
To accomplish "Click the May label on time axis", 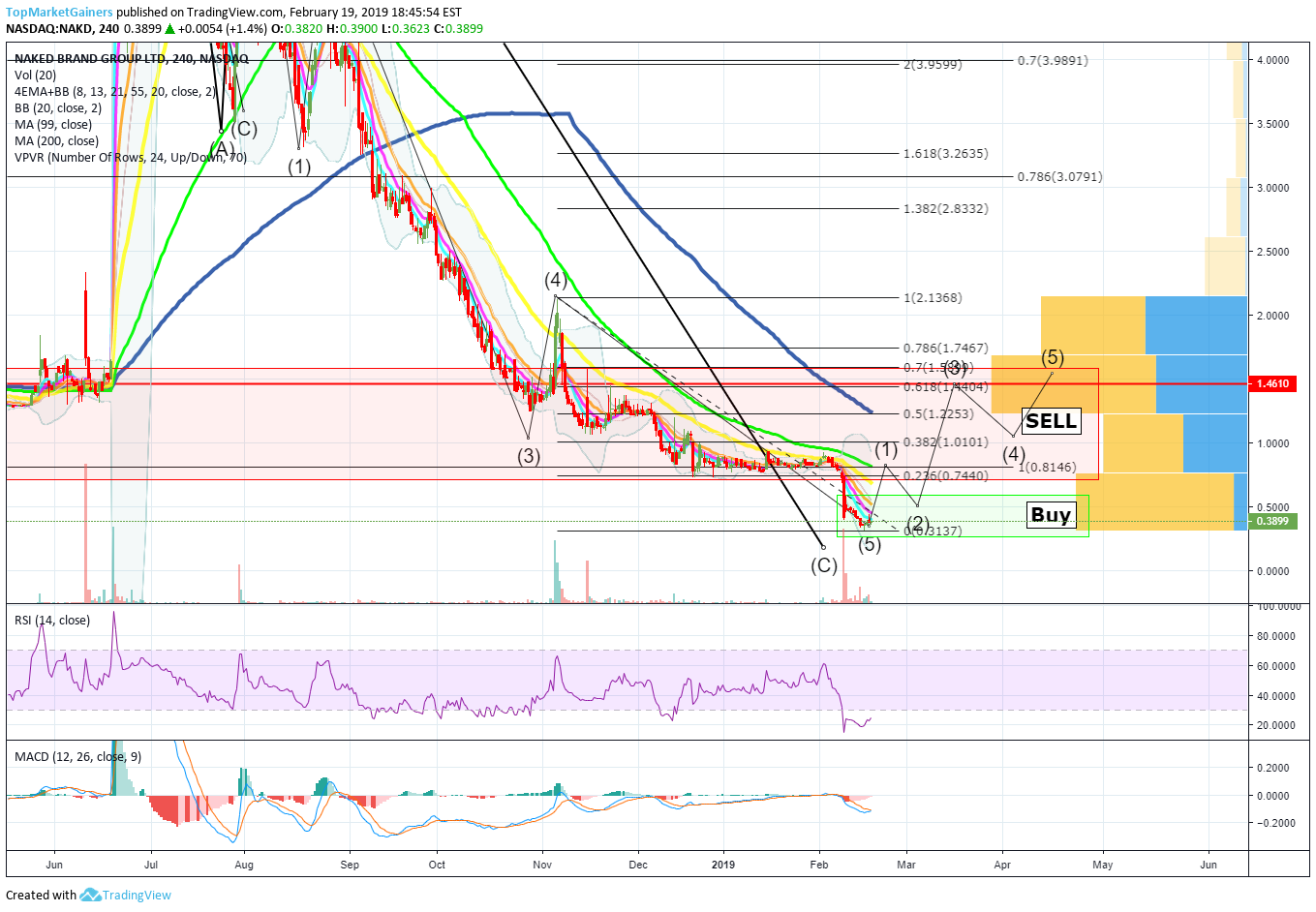I will click(x=1102, y=865).
